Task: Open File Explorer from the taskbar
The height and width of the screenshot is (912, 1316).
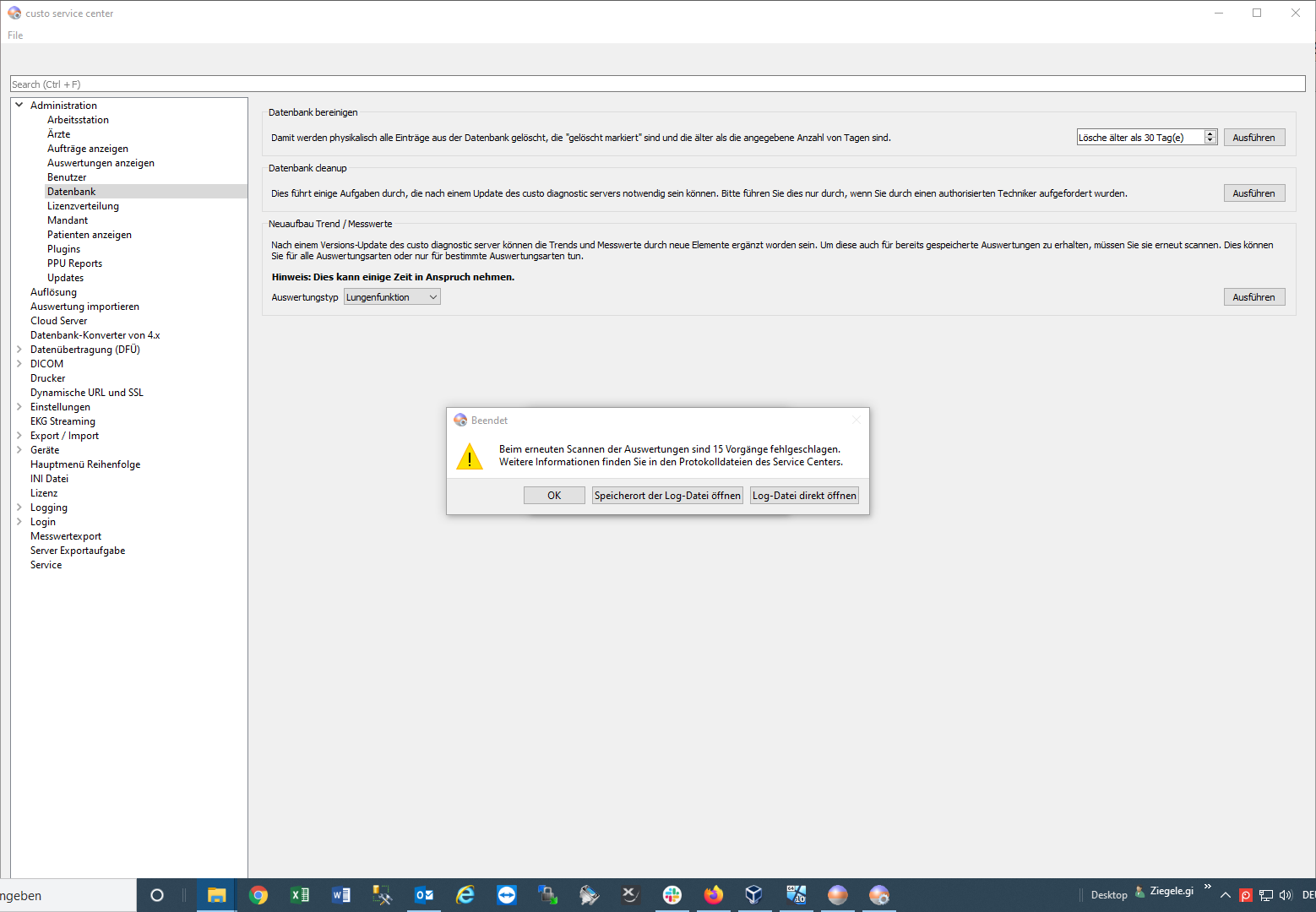Action: tap(217, 895)
